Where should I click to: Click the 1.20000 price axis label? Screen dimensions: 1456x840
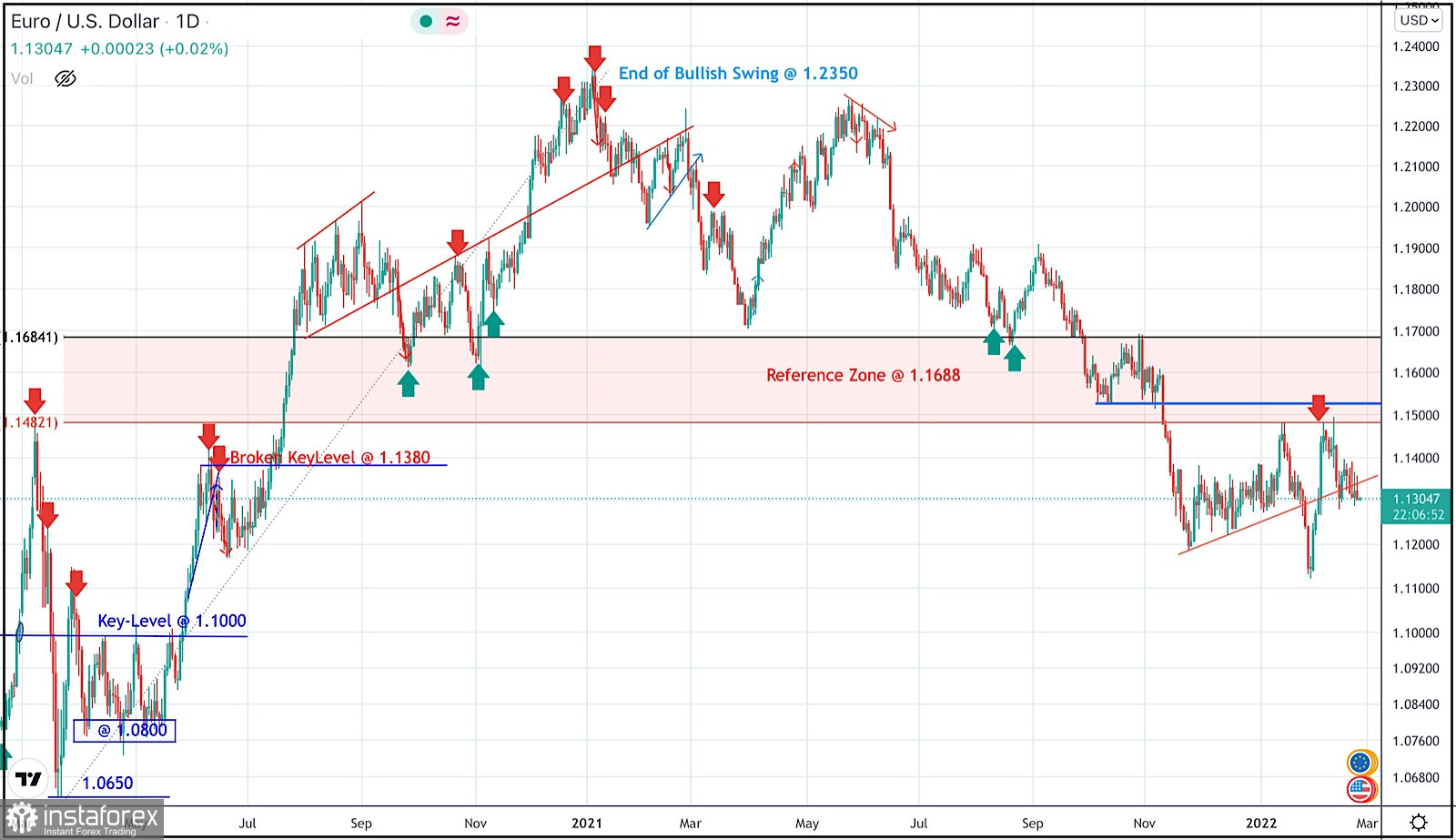pos(1416,207)
